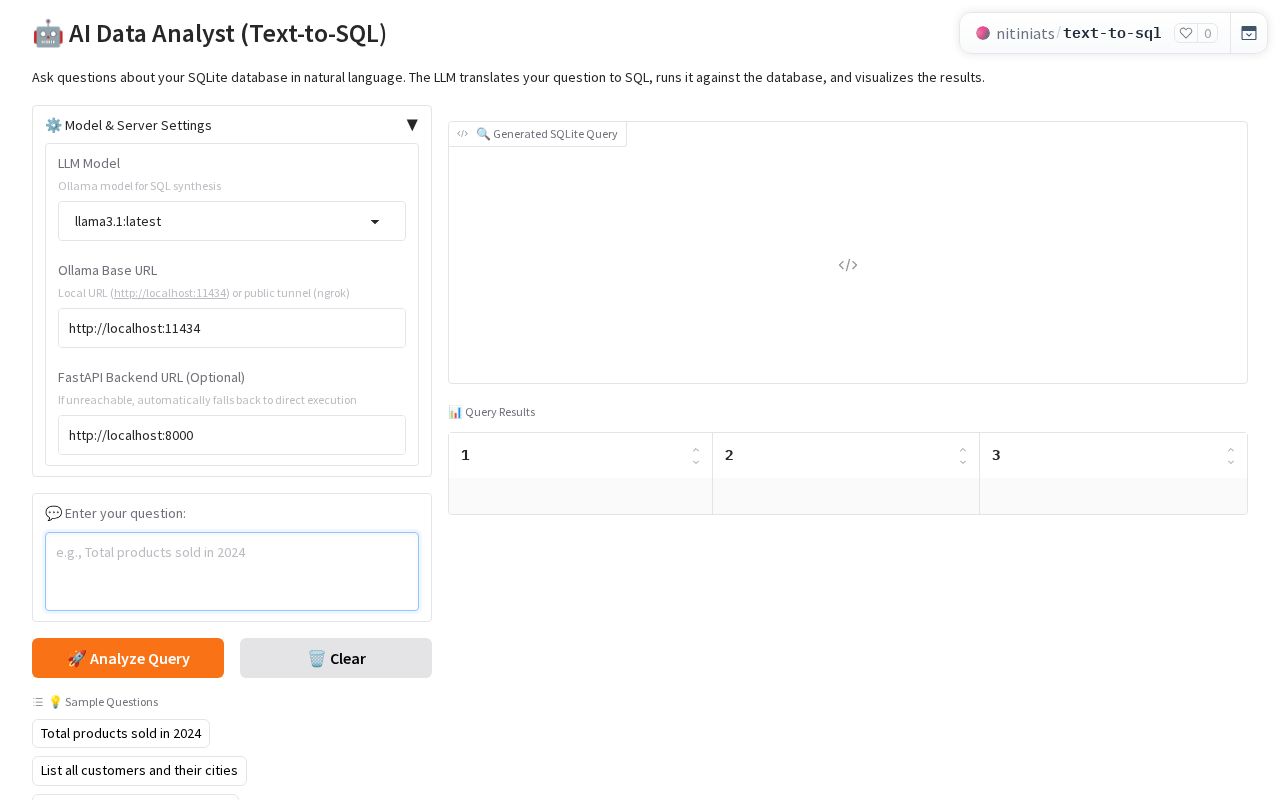Focus the question text box
This screenshot has height=800, width=1280.
click(x=232, y=571)
